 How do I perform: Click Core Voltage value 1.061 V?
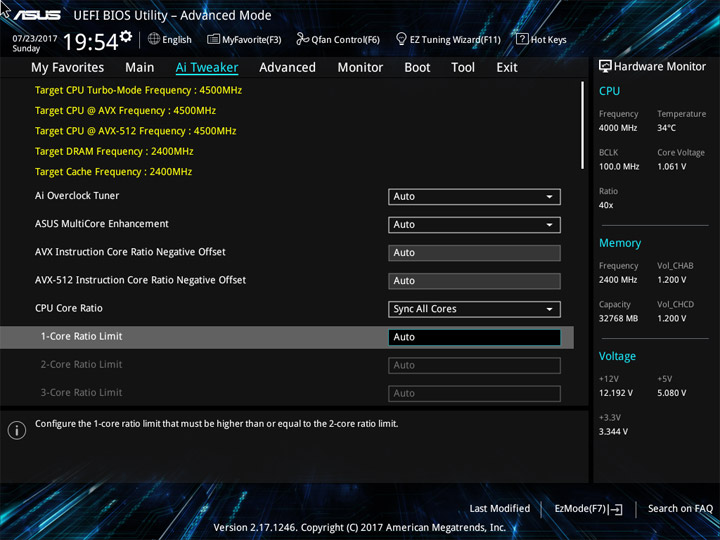coord(671,167)
